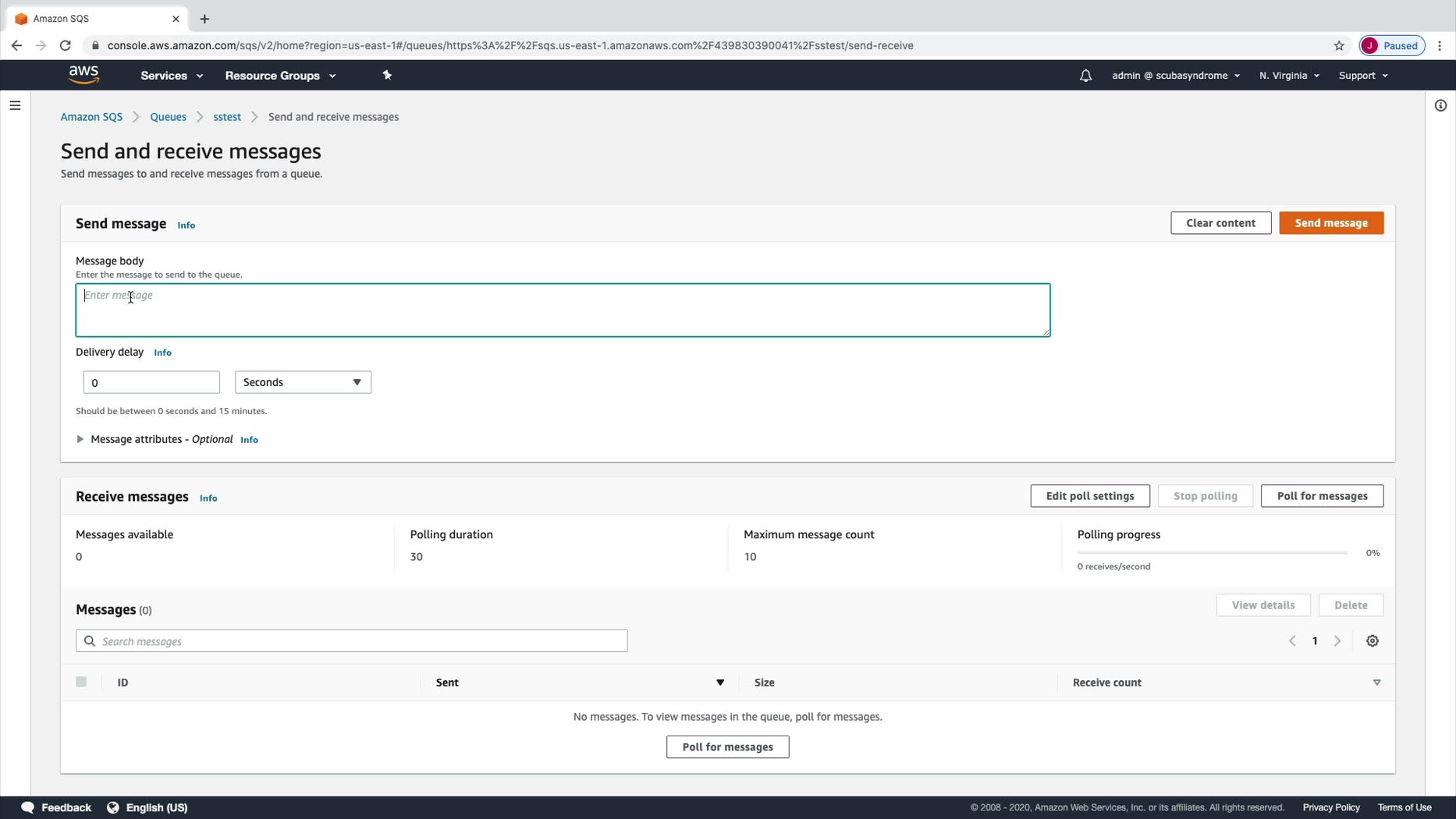This screenshot has width=1456, height=819.
Task: Click the Polling progress bar
Action: 1212,553
